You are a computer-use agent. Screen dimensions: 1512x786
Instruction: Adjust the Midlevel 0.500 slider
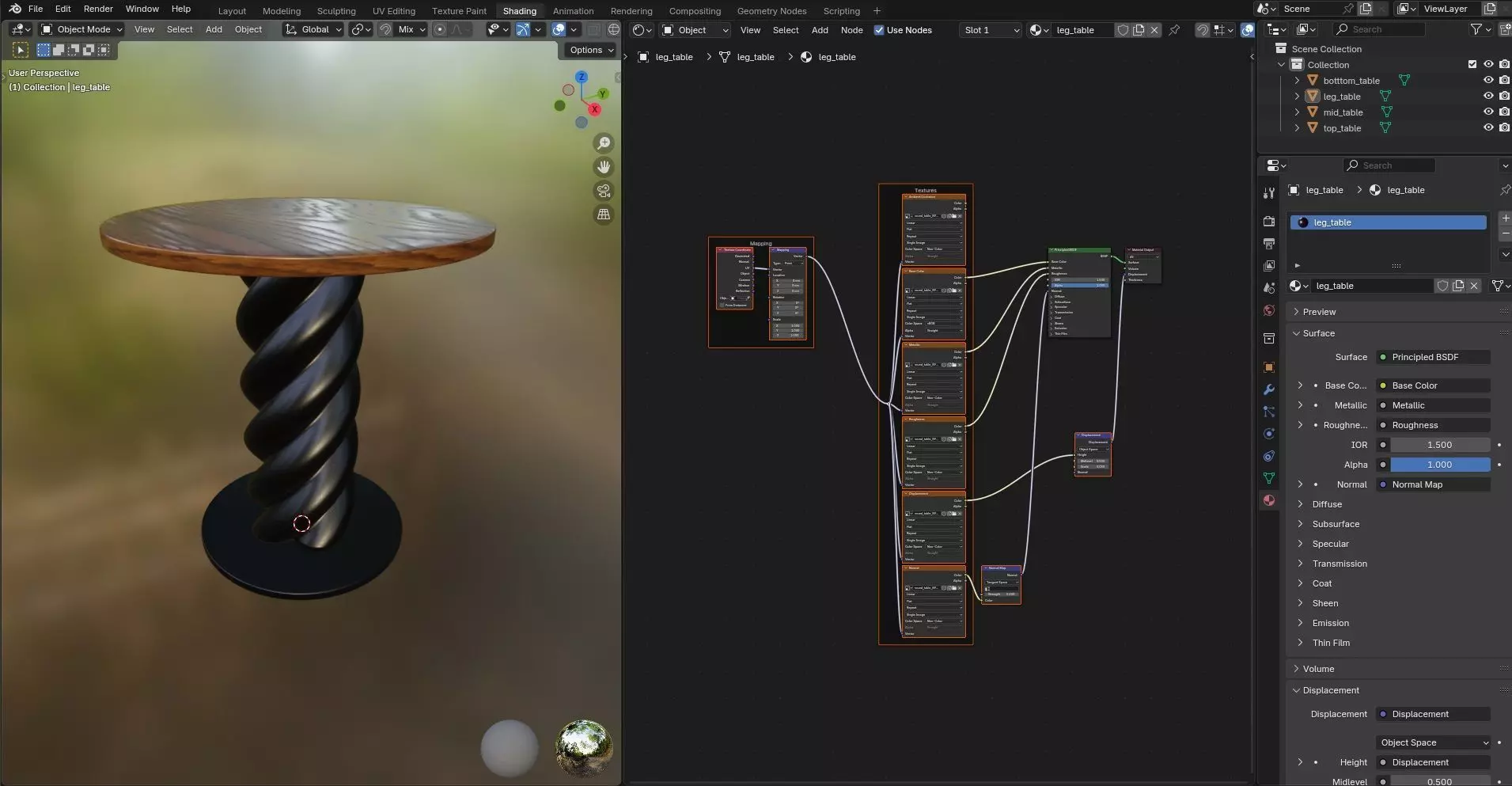(1440, 781)
